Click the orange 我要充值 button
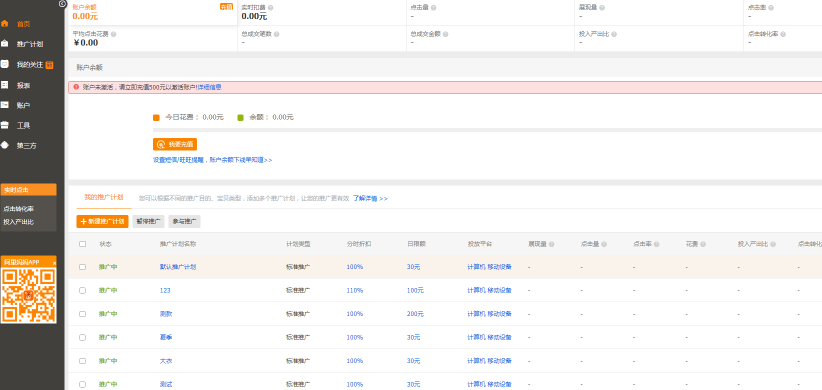 (175, 144)
